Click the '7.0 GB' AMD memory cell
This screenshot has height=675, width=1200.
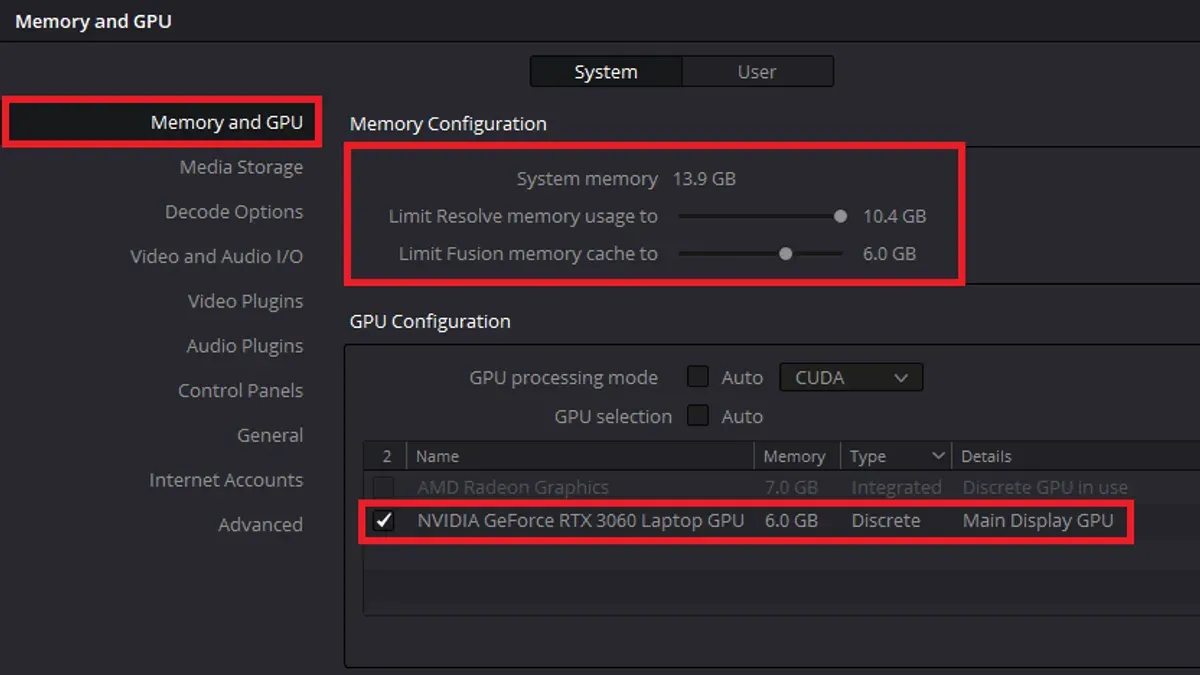(x=791, y=487)
